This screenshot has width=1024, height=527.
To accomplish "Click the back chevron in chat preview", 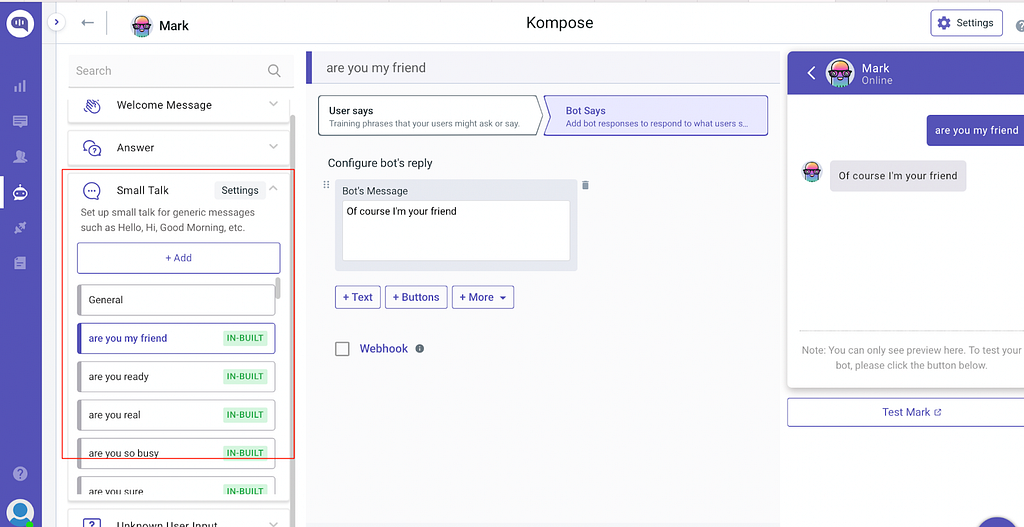I will [812, 72].
